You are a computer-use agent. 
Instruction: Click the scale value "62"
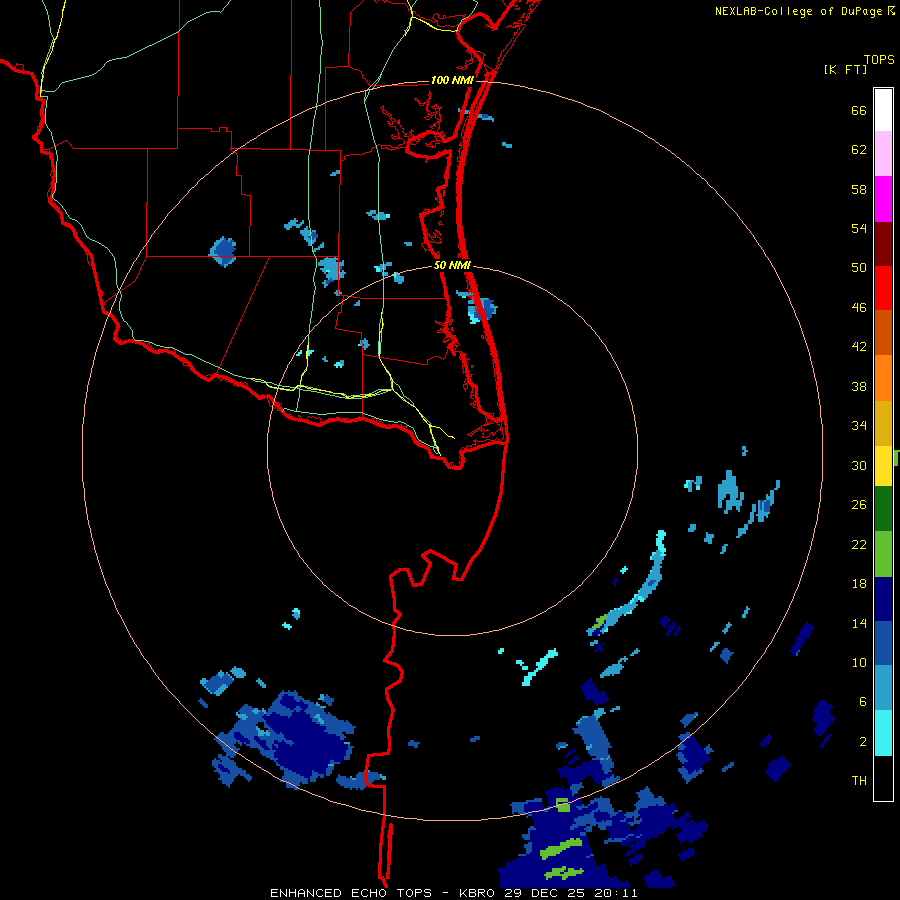[x=859, y=150]
